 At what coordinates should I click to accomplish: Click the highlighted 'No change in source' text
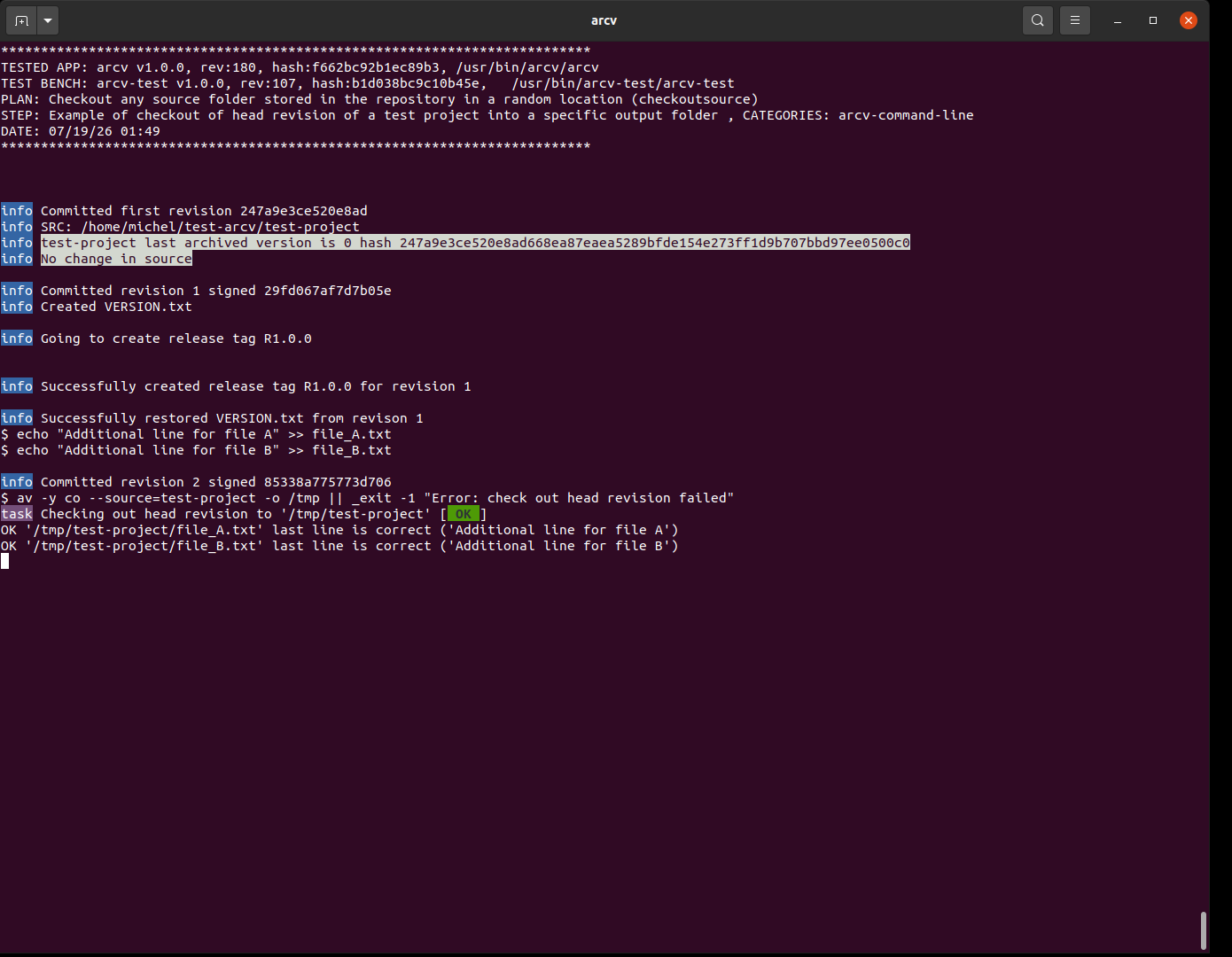(116, 259)
